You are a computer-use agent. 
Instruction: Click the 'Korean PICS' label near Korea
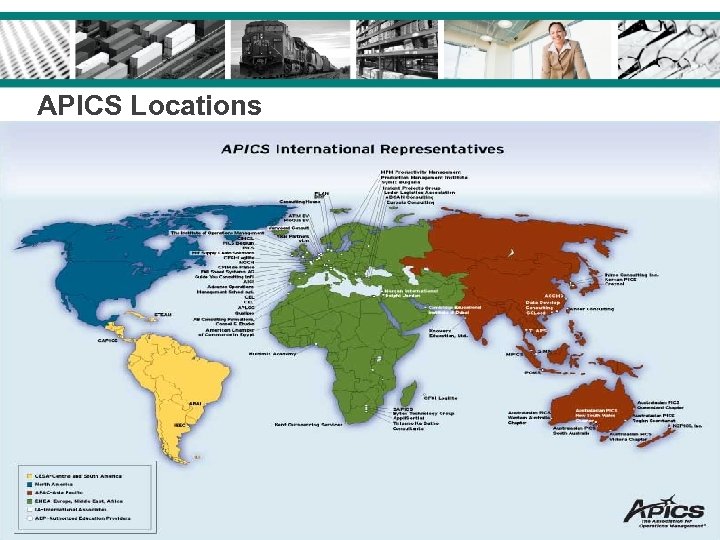[620, 279]
